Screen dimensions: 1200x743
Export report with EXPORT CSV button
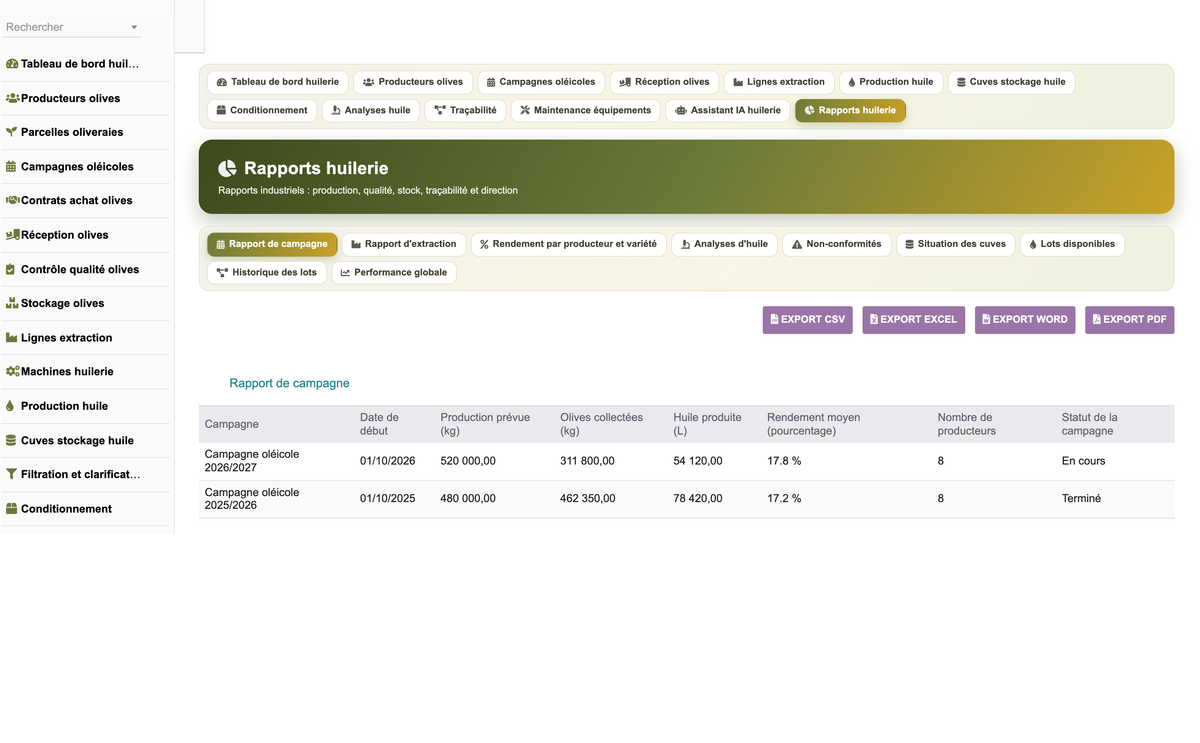point(808,320)
